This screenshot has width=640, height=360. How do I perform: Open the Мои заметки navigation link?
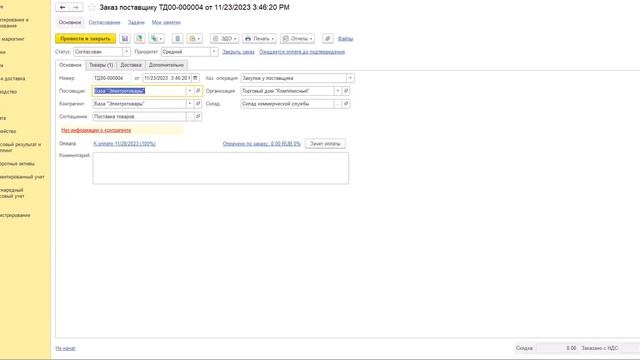coord(166,22)
